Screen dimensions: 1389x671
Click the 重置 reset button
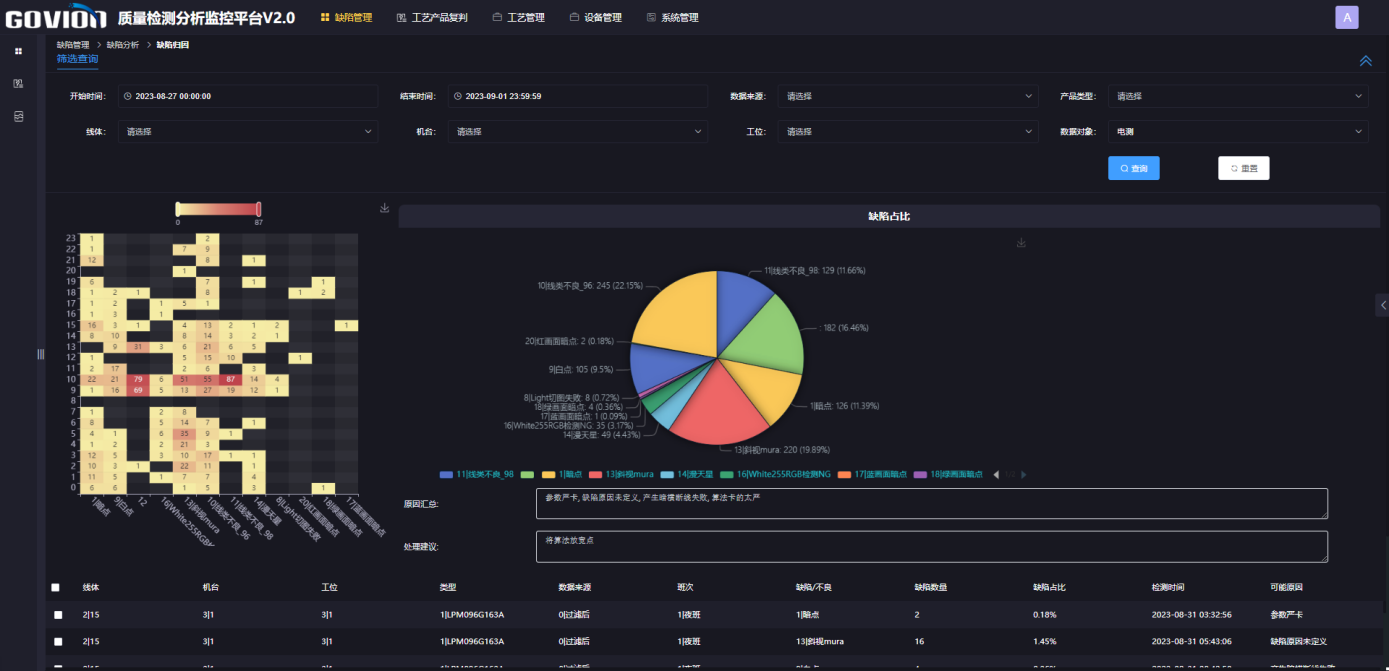tap(1243, 168)
